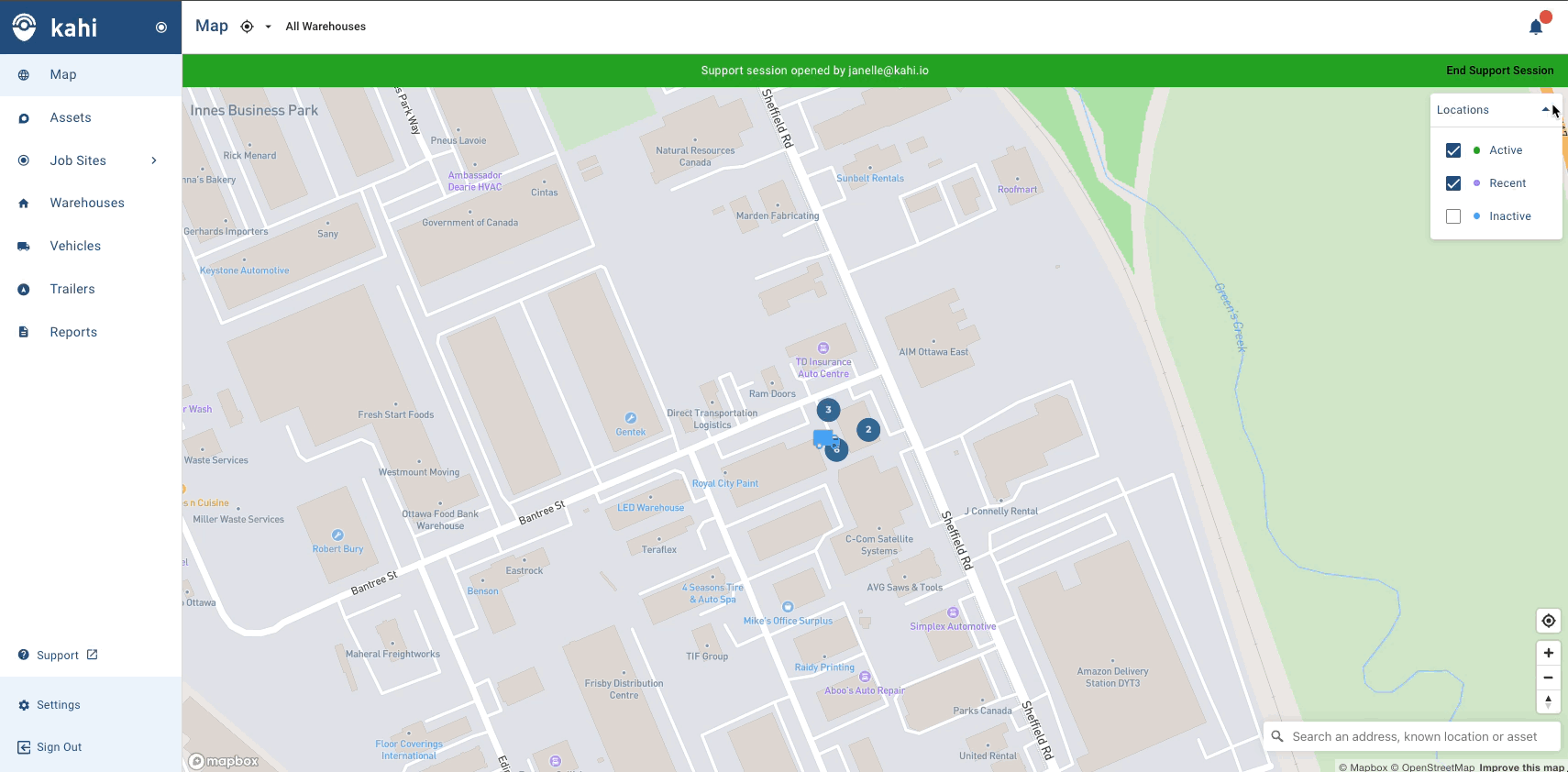This screenshot has width=1568, height=772.
Task: Open Settings
Action: coord(59,705)
